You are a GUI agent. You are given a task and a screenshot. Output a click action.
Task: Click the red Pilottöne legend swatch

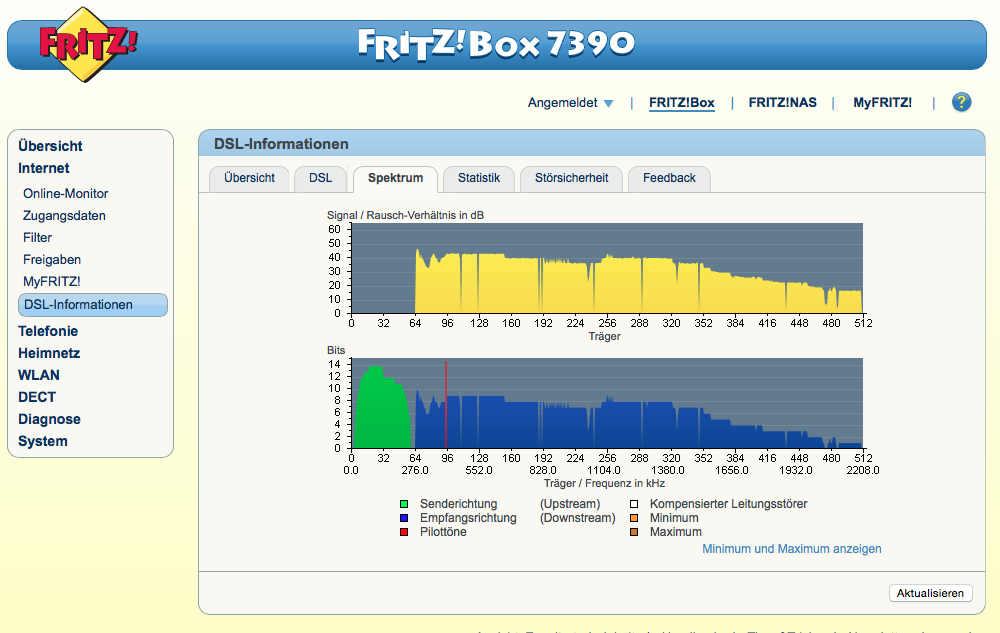[404, 532]
